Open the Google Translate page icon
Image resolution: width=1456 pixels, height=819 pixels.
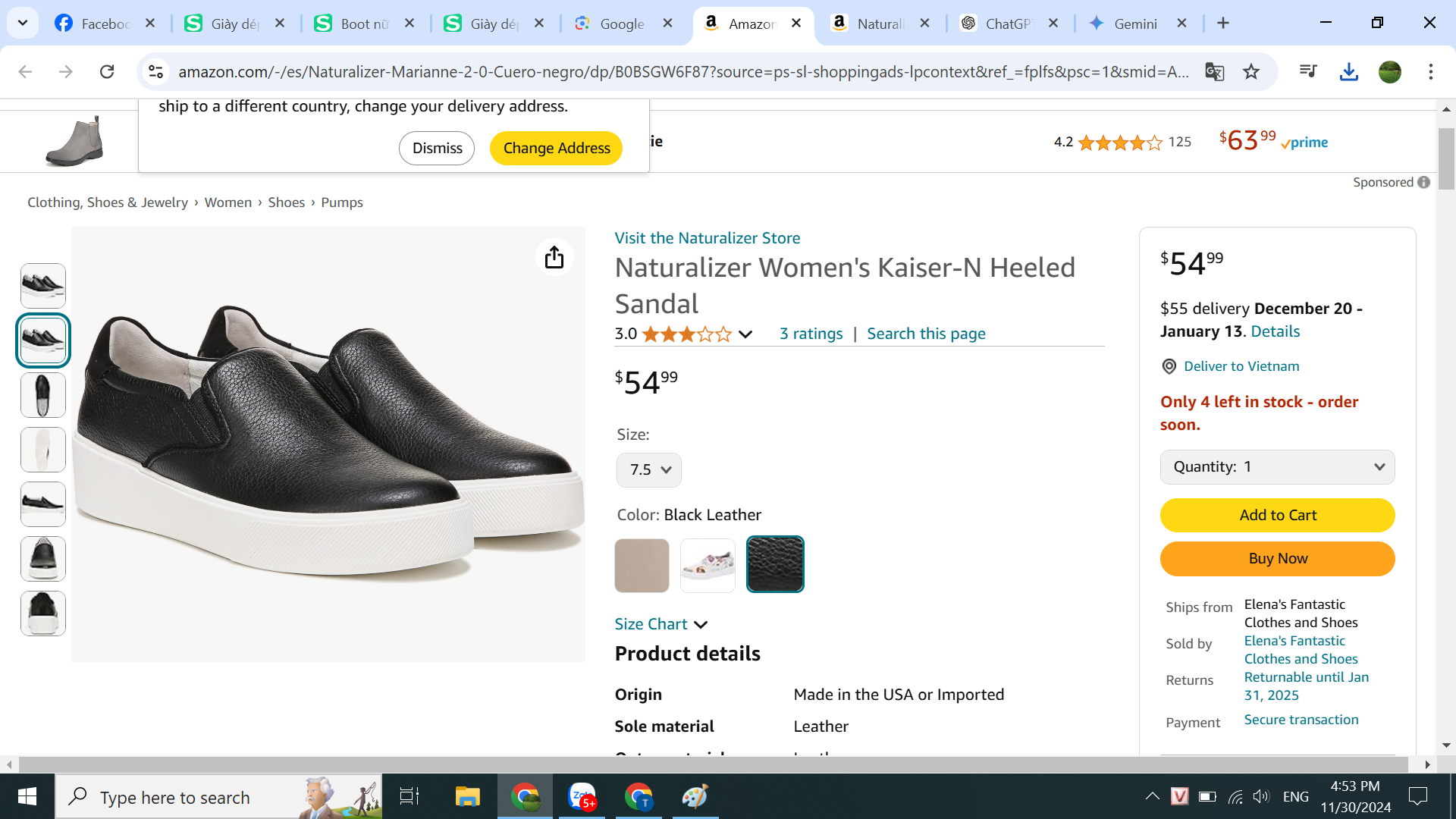pyautogui.click(x=1214, y=72)
